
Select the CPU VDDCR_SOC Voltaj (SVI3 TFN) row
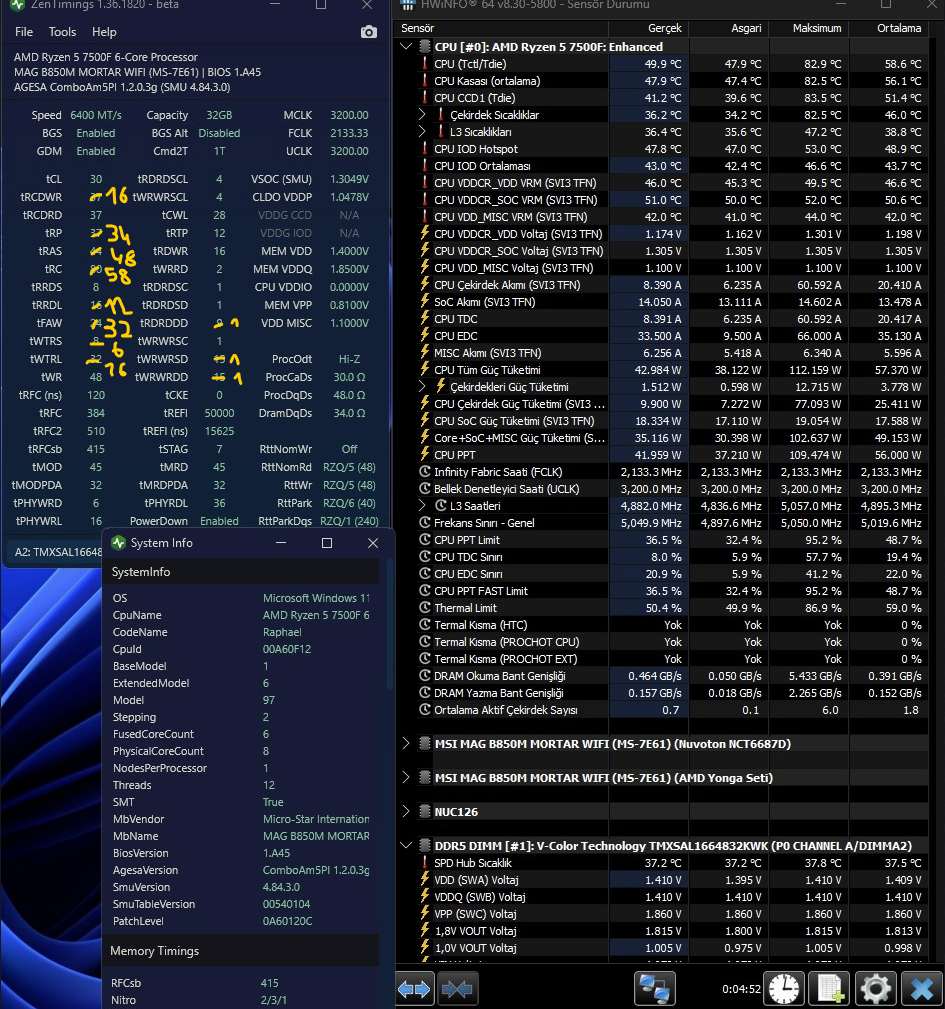[662, 251]
